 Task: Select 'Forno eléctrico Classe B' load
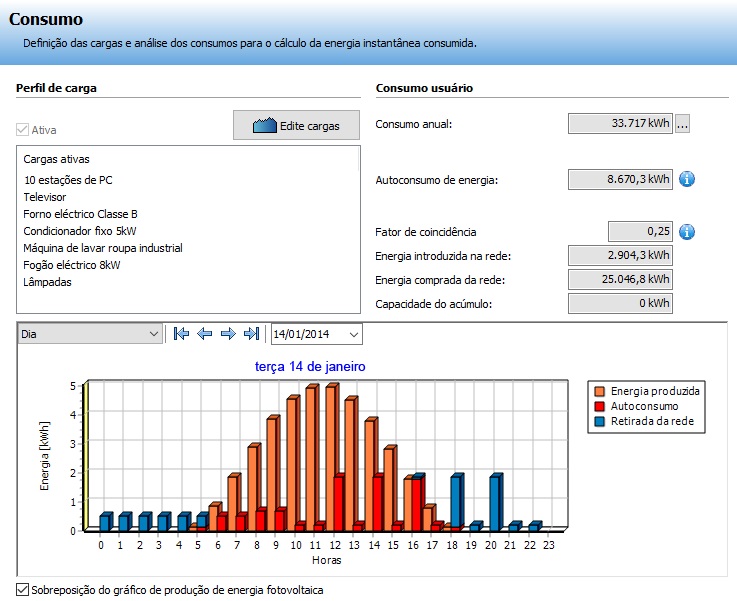pyautogui.click(x=80, y=214)
